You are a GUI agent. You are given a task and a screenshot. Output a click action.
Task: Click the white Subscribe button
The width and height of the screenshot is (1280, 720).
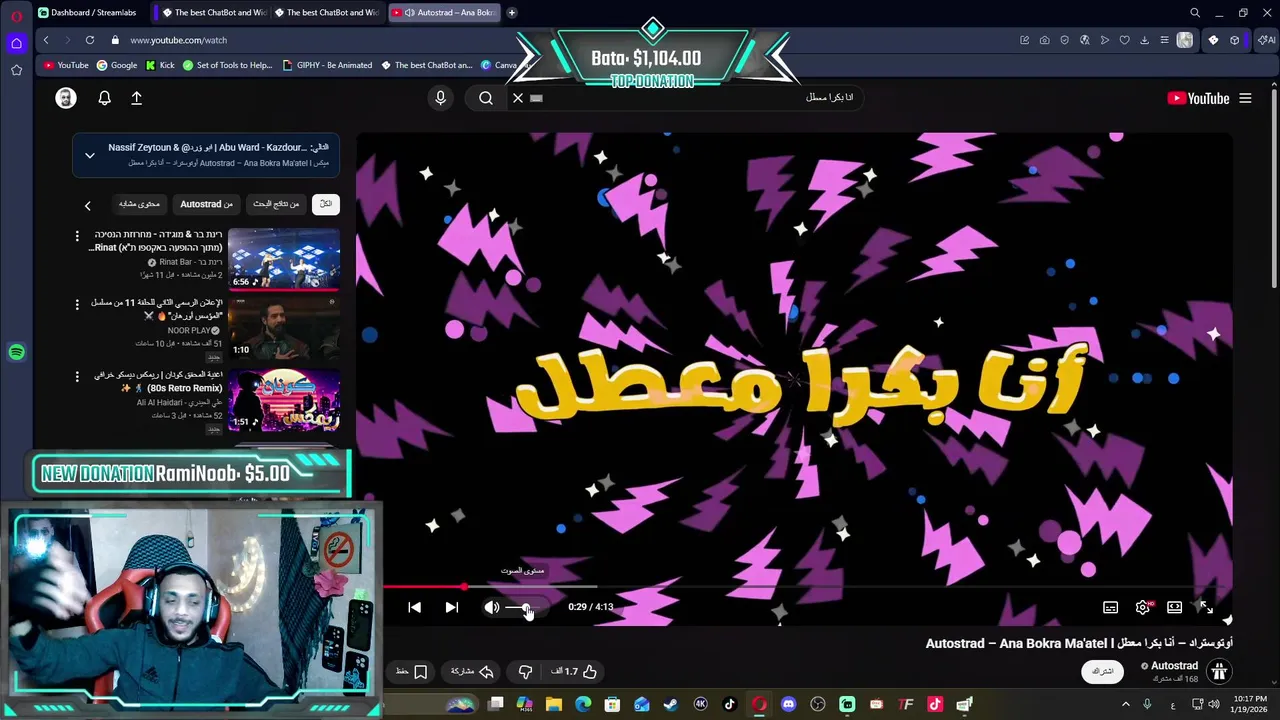pyautogui.click(x=1102, y=671)
